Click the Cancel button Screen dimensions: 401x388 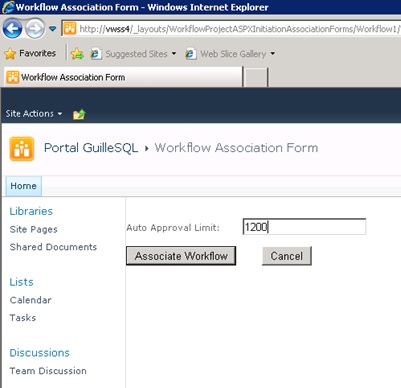287,256
